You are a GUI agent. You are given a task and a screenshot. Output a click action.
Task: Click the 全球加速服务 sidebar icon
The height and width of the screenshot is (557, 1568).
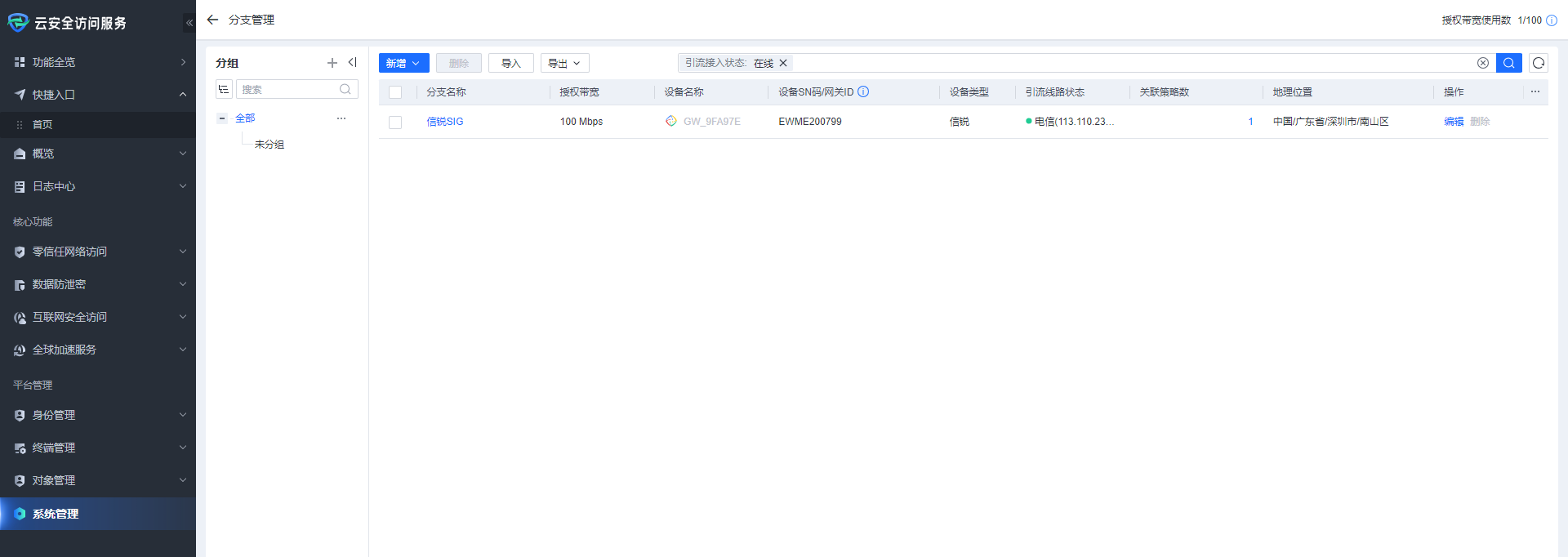20,350
